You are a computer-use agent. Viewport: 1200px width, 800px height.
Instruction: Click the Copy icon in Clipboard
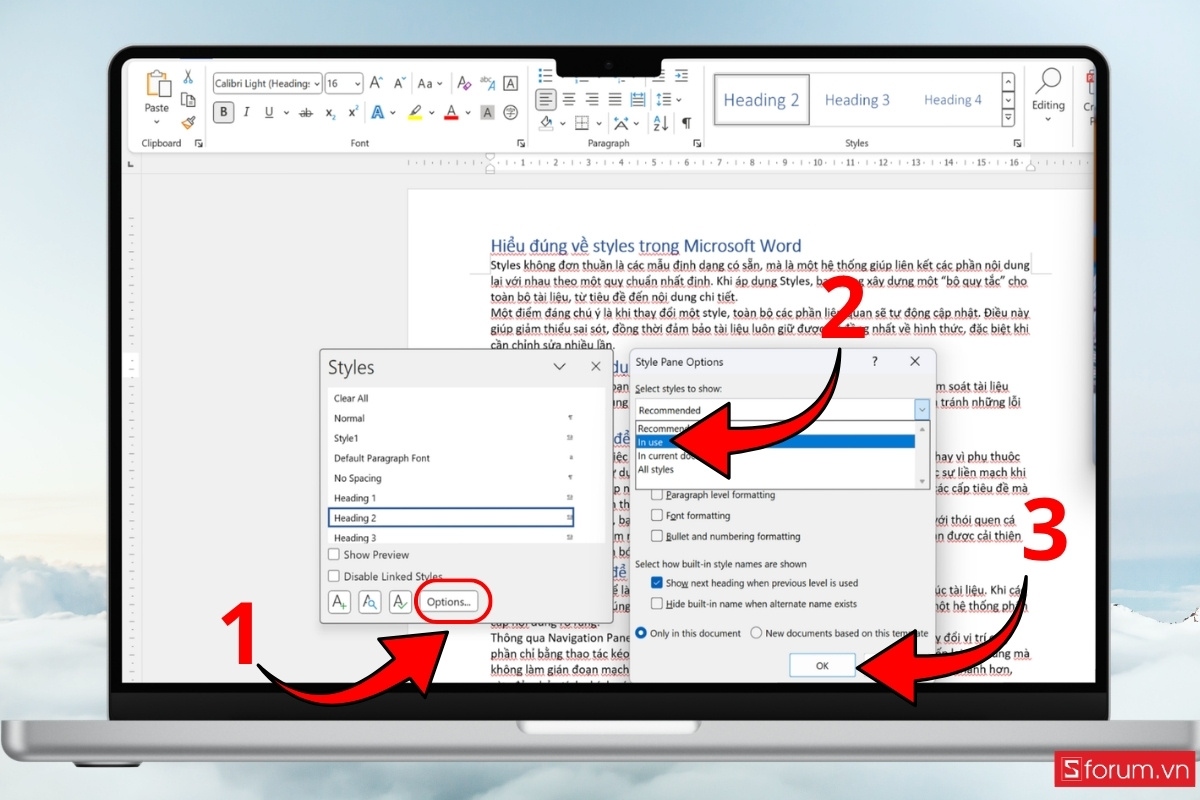coord(188,100)
